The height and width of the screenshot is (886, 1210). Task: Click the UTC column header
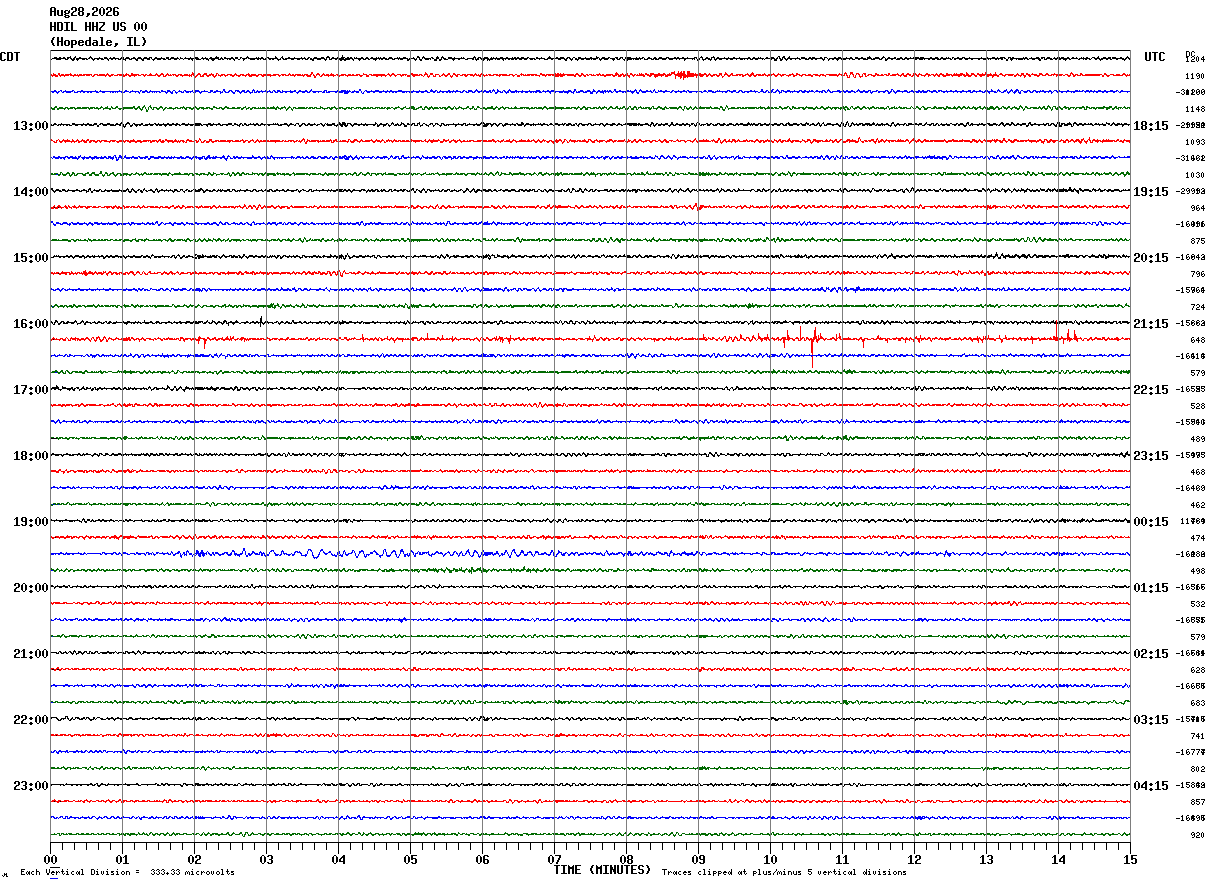point(1155,57)
